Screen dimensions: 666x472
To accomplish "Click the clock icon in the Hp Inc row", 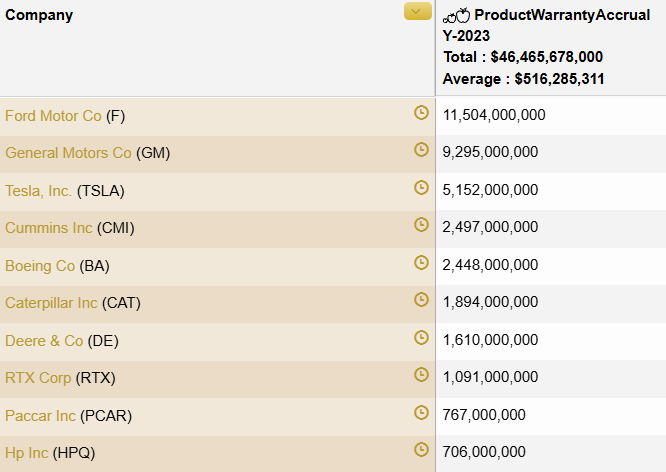I will (x=421, y=450).
